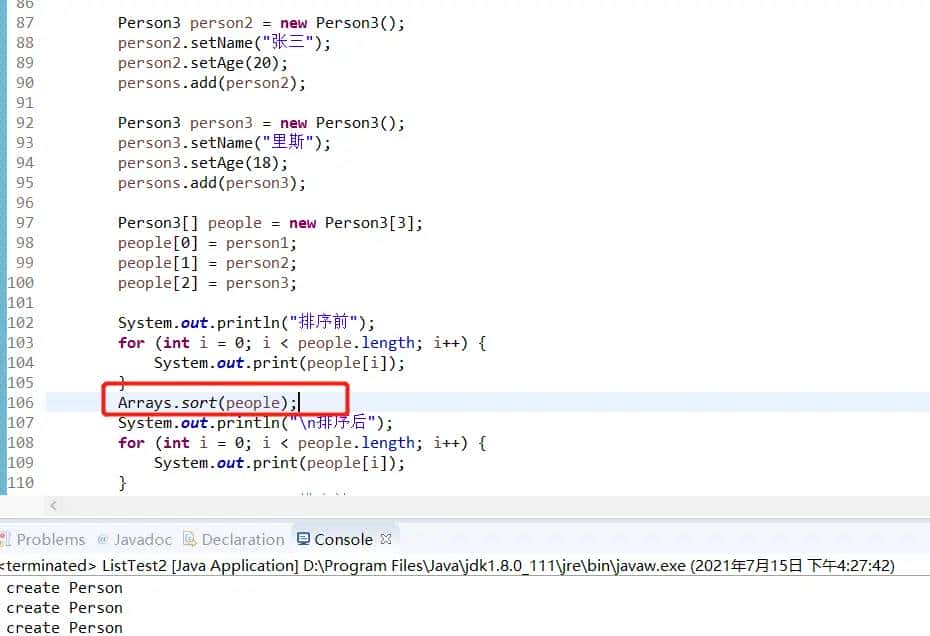Click line number 106 in the gutter
The image size is (930, 636).
21,402
